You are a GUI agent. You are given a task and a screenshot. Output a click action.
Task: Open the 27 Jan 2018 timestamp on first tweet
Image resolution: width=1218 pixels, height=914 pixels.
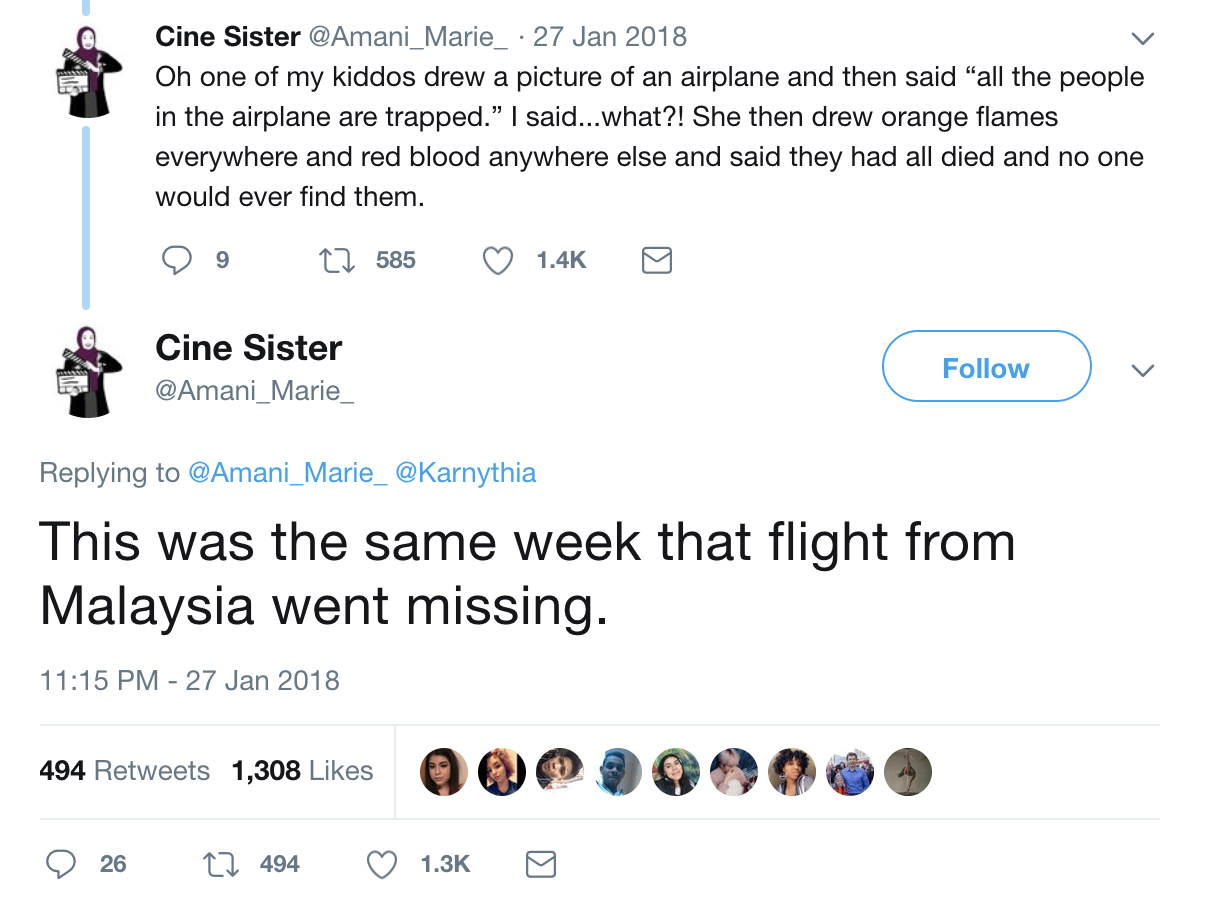click(x=610, y=37)
